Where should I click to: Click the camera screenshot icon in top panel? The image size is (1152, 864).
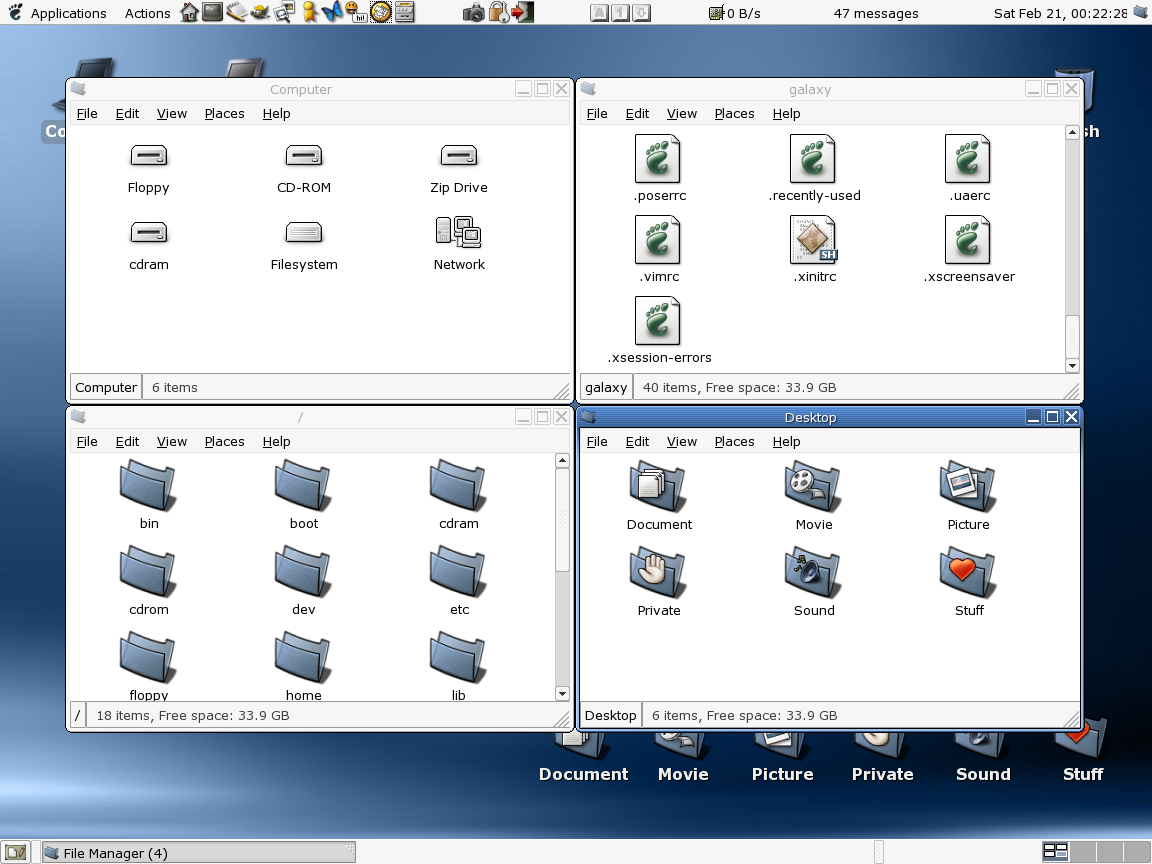(474, 13)
